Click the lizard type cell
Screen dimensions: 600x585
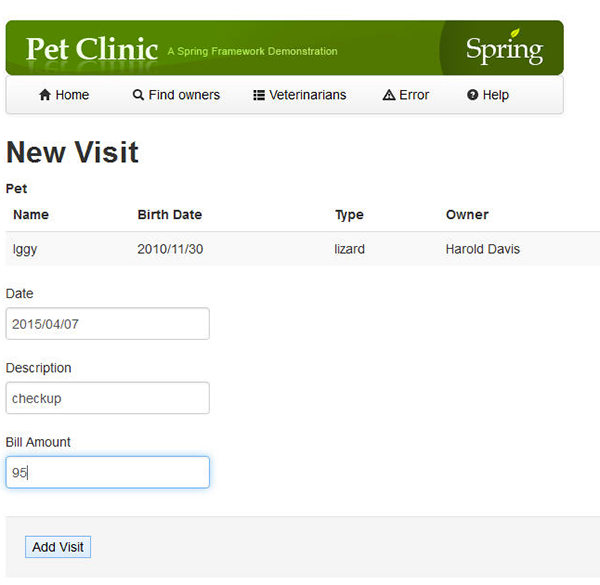point(349,249)
